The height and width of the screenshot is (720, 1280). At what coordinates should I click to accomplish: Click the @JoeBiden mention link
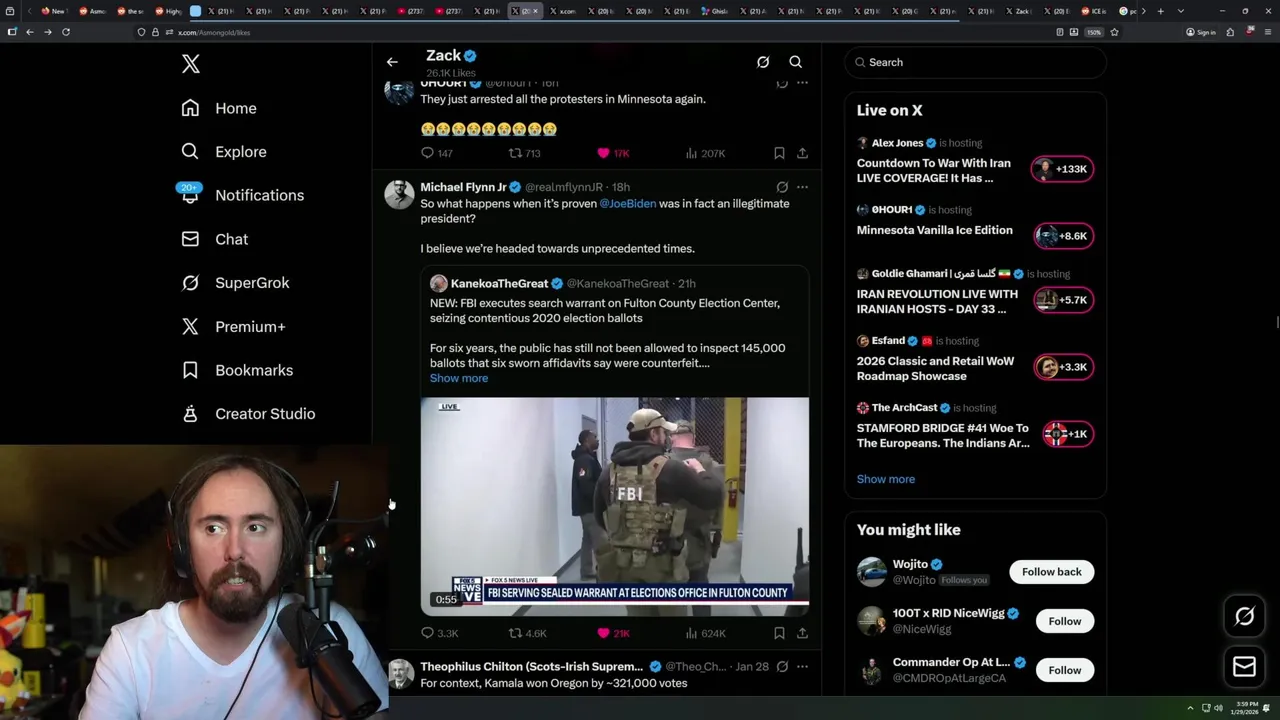628,203
